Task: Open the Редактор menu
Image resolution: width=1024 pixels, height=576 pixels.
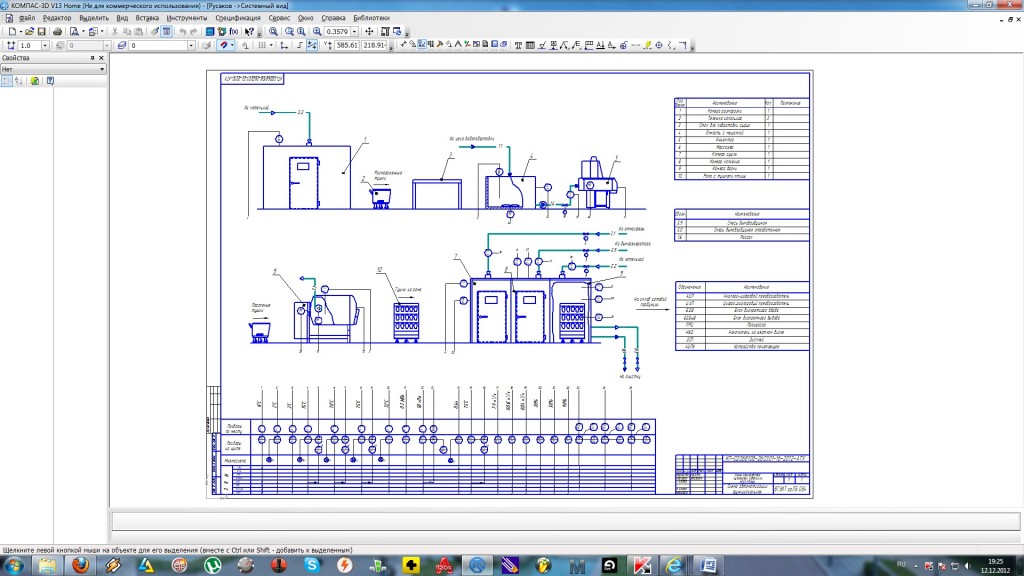Action: click(57, 18)
